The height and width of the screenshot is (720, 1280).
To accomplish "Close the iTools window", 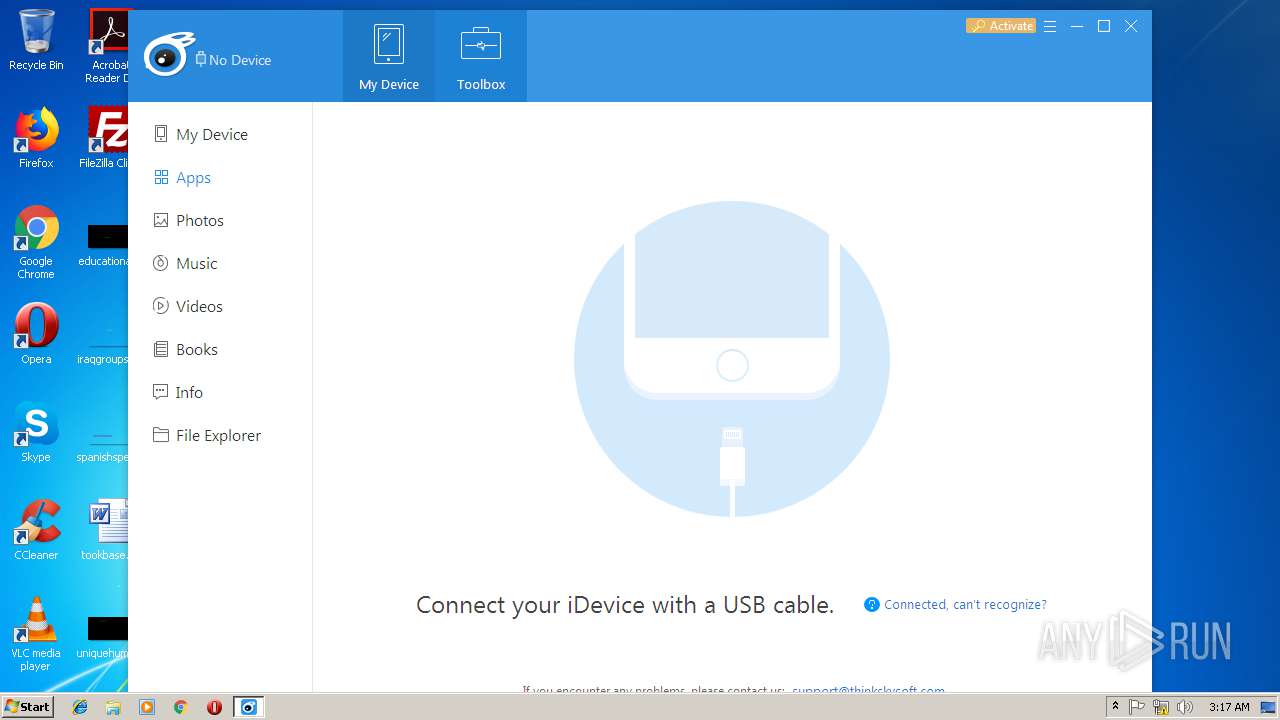I will (x=1131, y=26).
